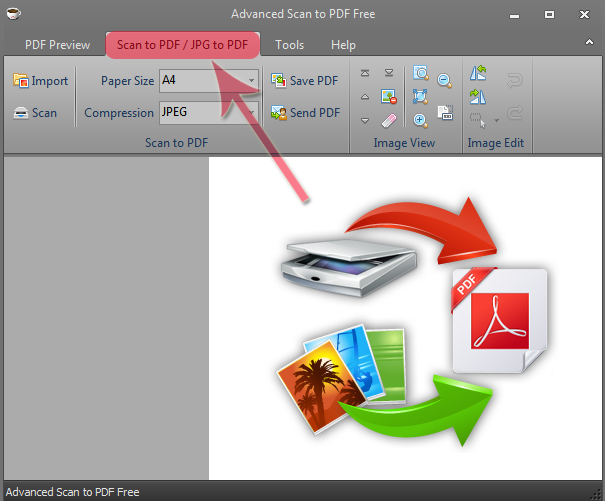Click the zoom in magnifier icon
Screen dimensions: 605x501
tap(420, 120)
